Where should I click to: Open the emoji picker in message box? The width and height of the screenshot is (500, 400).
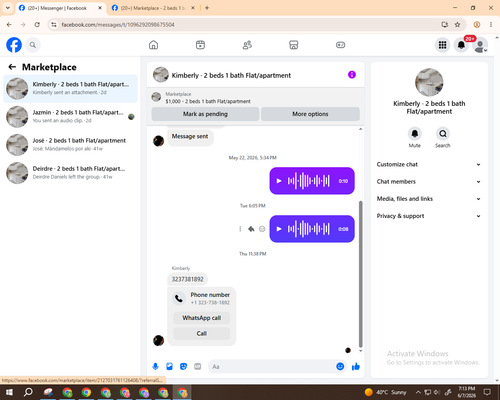pyautogui.click(x=340, y=367)
